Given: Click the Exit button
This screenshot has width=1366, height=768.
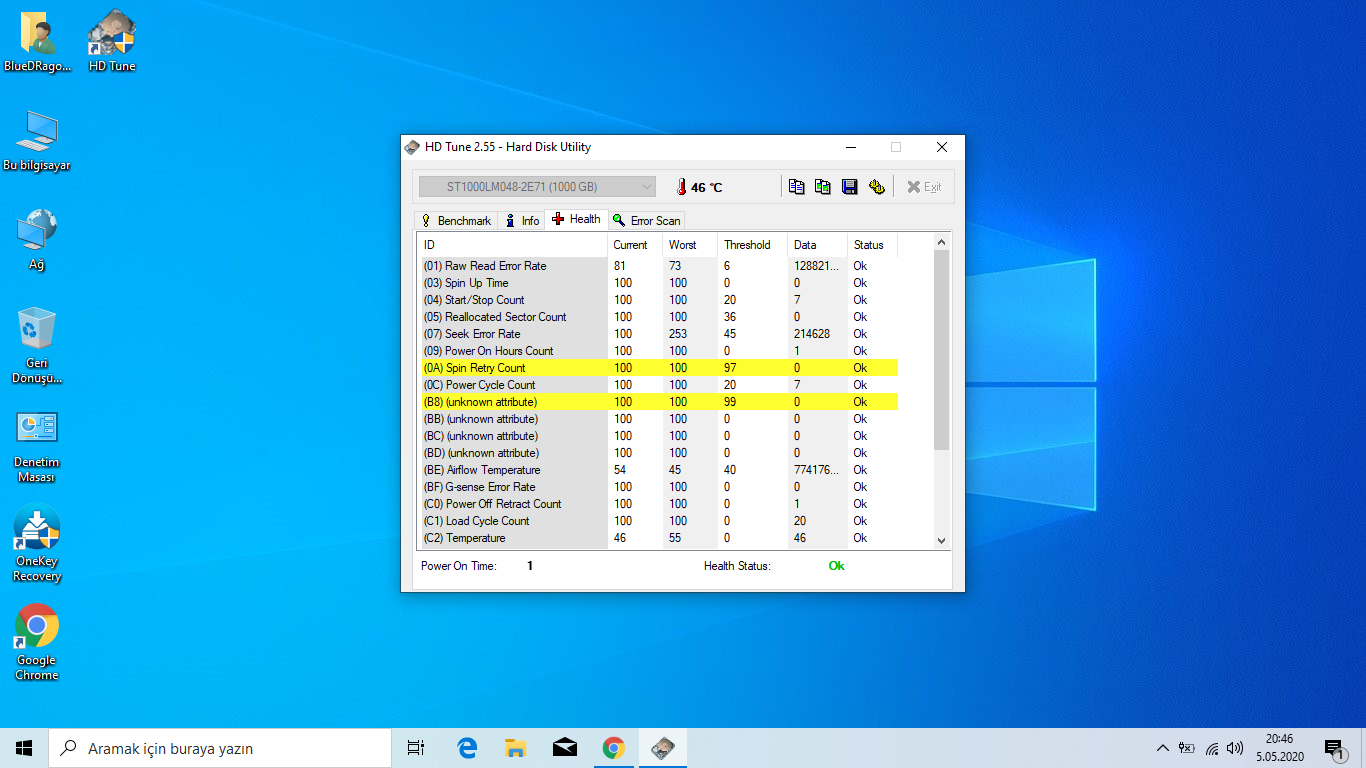Looking at the screenshot, I should point(924,187).
